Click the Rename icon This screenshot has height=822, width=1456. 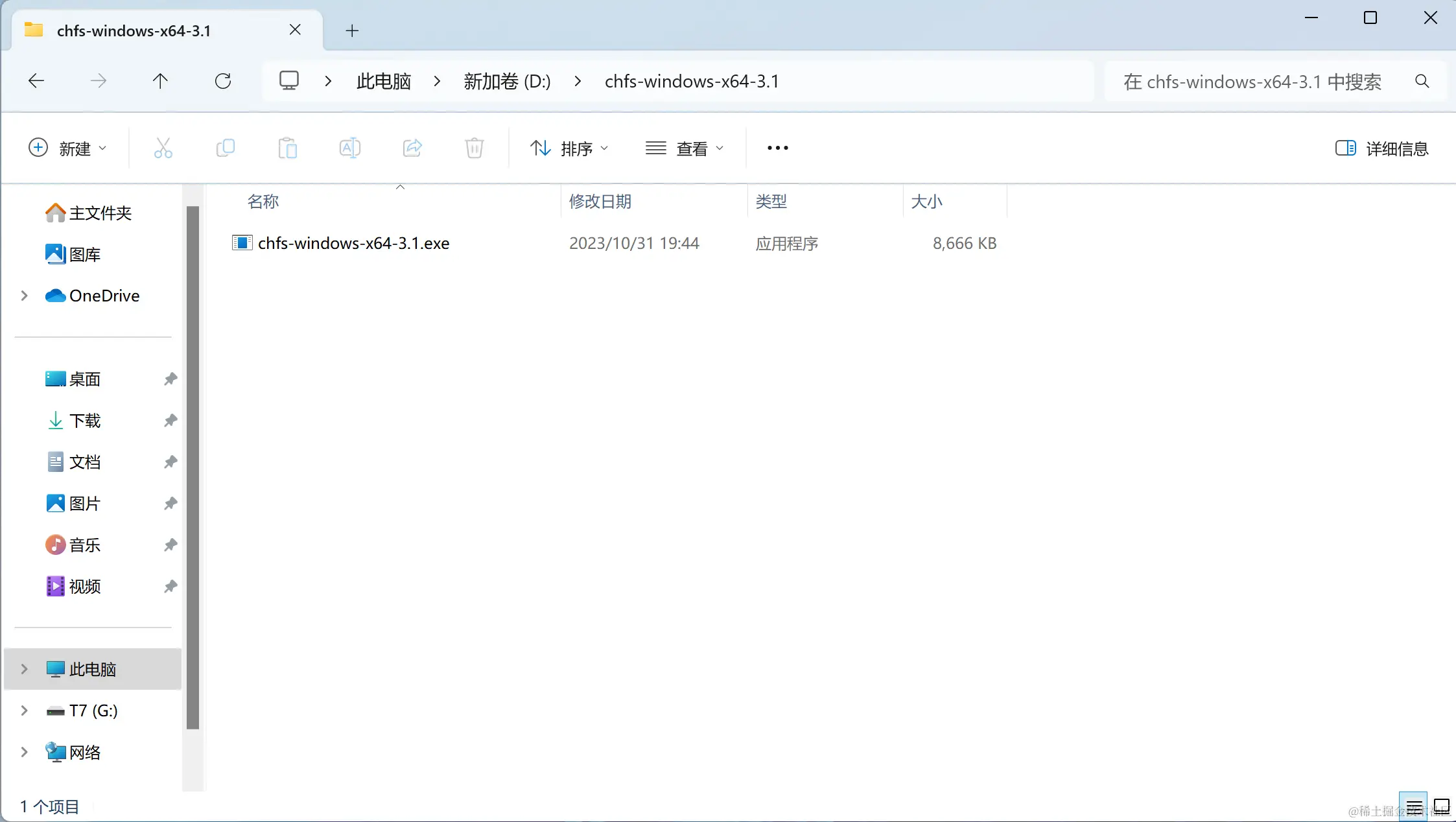(349, 148)
